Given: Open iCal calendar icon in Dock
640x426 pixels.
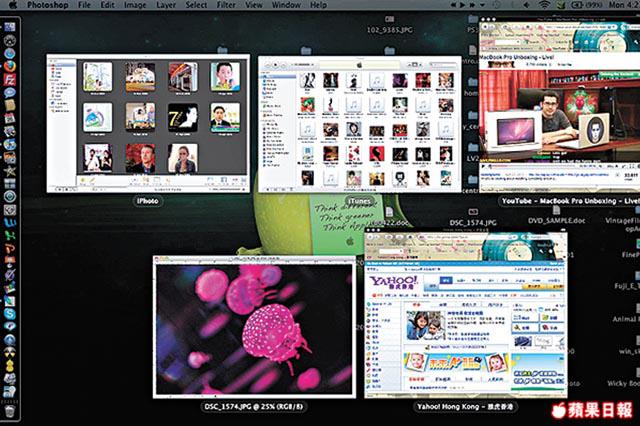Looking at the screenshot, I should point(9,118).
